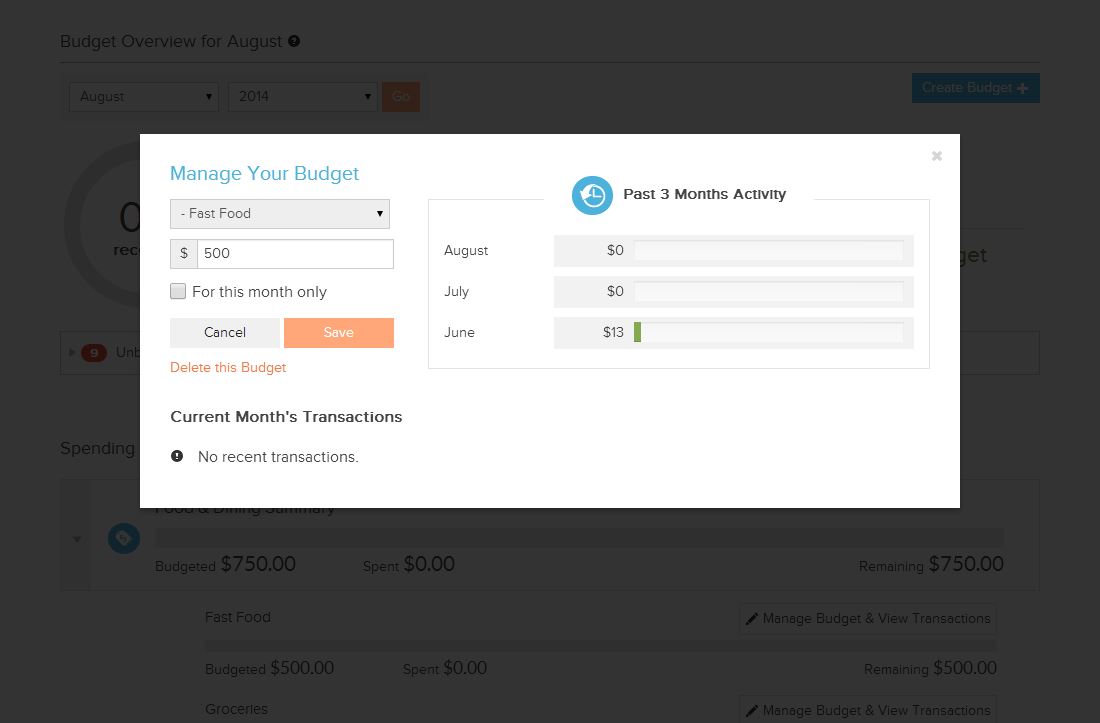Click the Groceries category label
The image size is (1100, 723).
236,709
